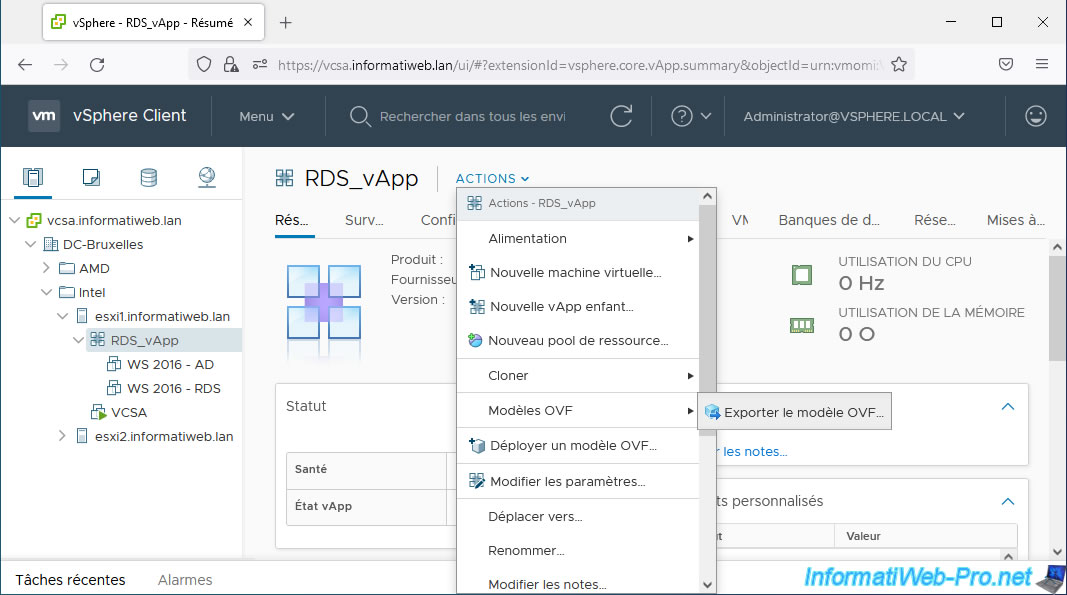This screenshot has width=1067, height=595.
Task: Collapse the vcsa.informatiweb.lan tree node
Action: coord(14,221)
